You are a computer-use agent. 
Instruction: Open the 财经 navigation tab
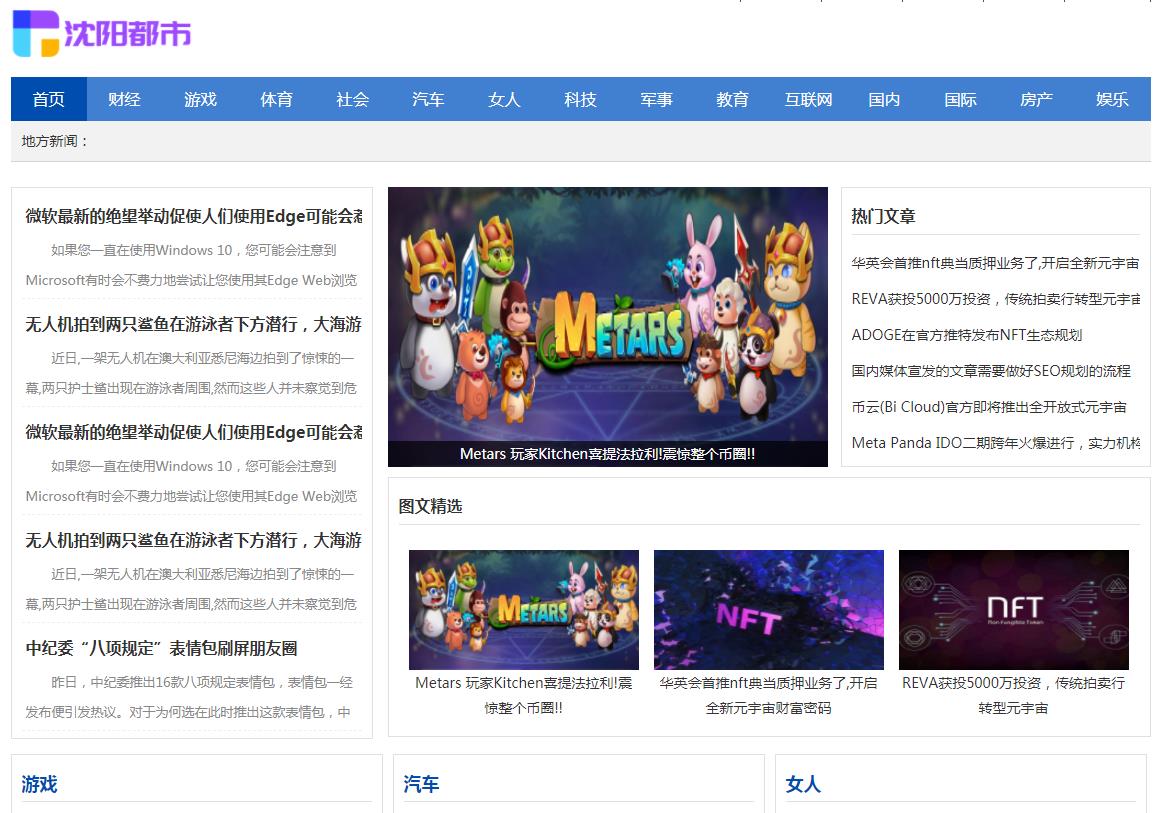tap(124, 99)
